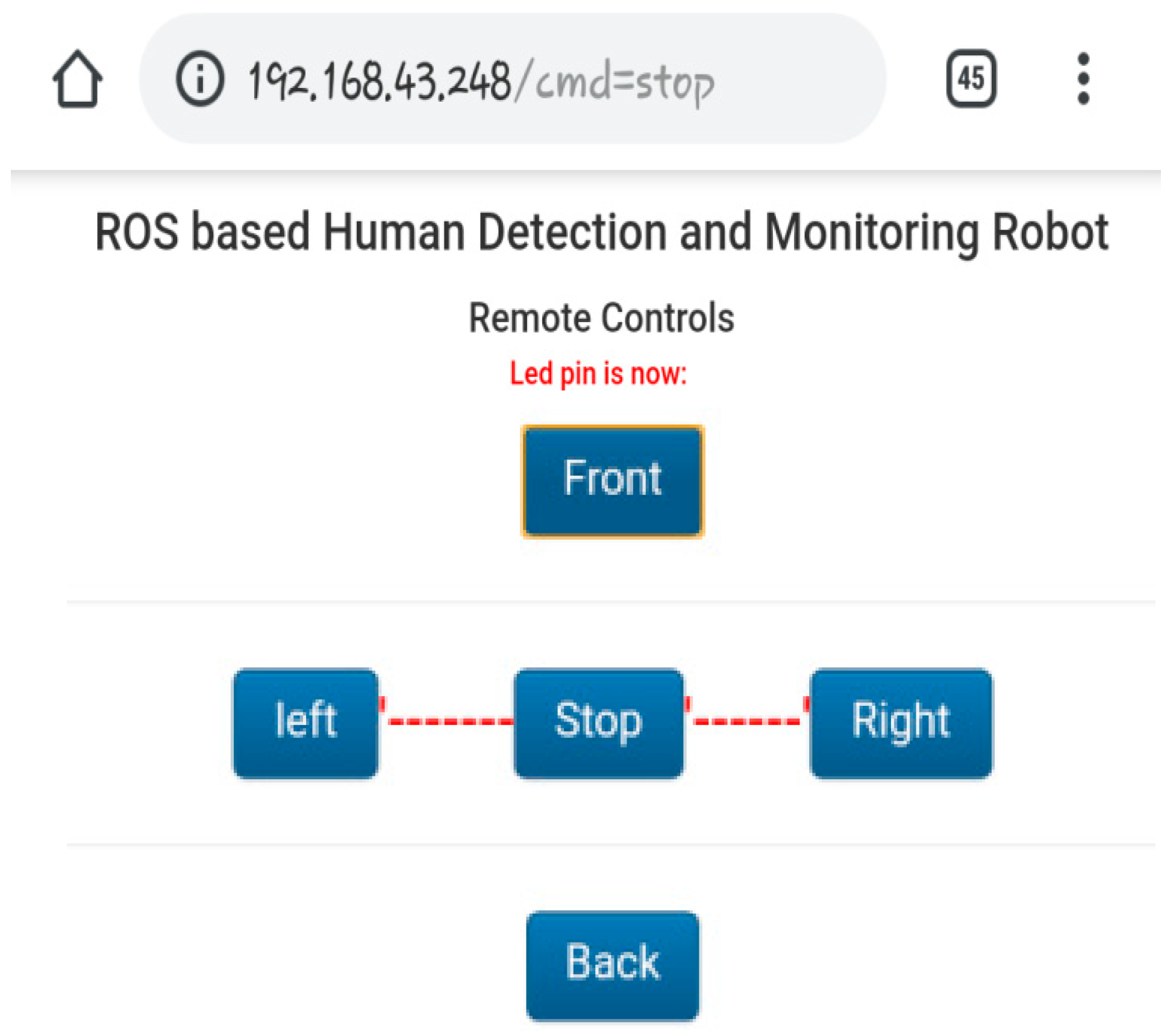
Task: Click the 192.168.43.248 address in the URL bar
Action: 380,82
